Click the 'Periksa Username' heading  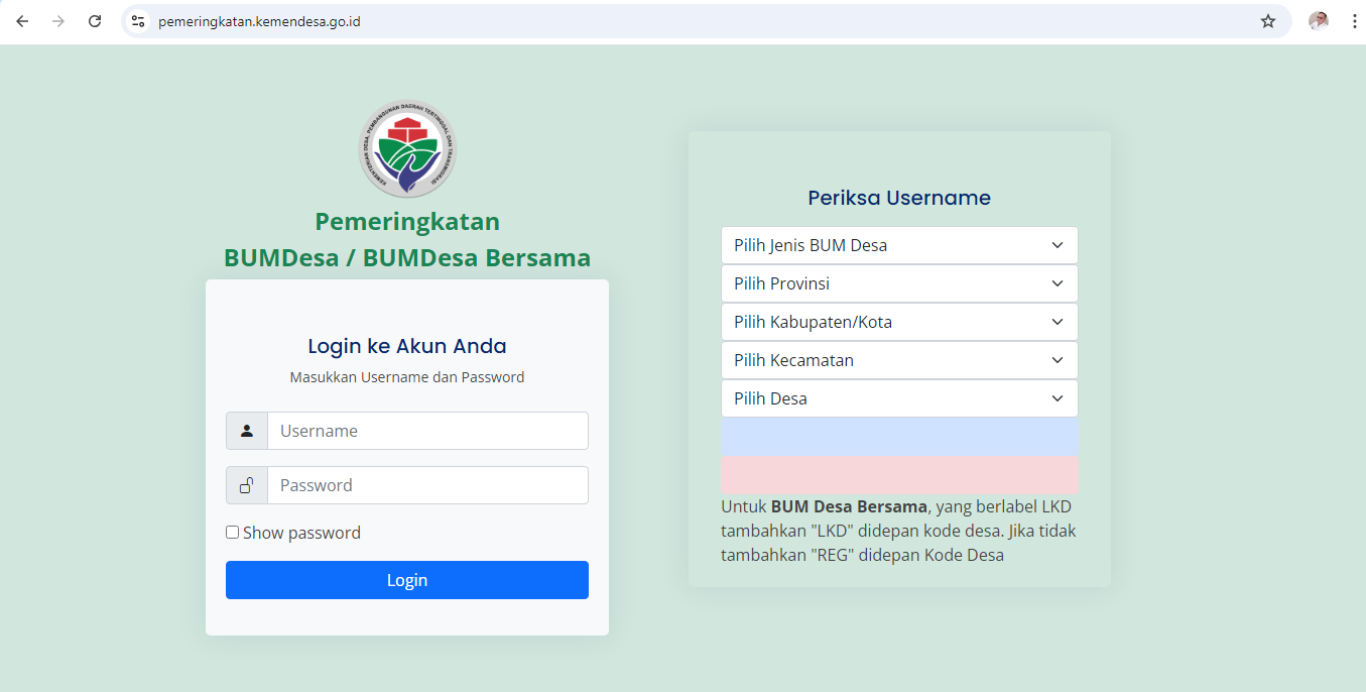click(899, 198)
